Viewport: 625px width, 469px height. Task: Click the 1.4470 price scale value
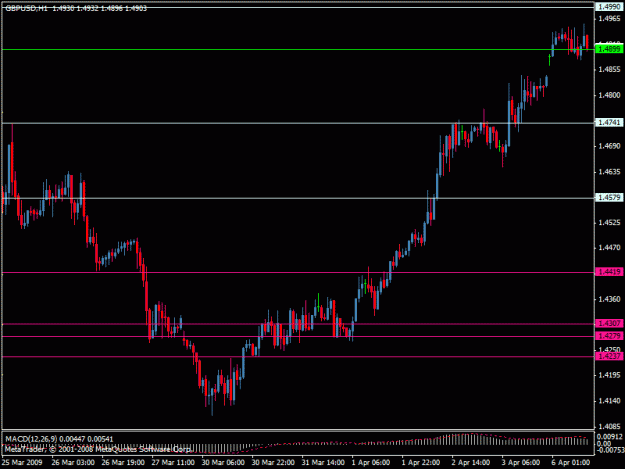pos(609,248)
